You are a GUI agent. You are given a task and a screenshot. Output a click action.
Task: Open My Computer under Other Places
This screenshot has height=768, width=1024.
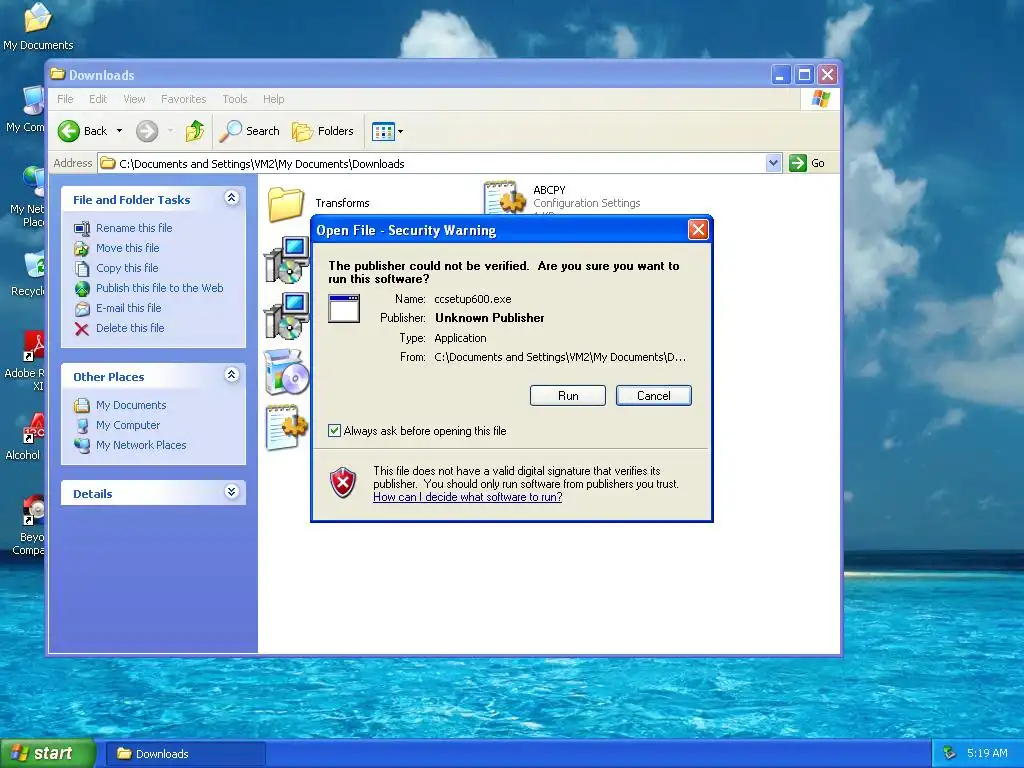click(x=127, y=425)
